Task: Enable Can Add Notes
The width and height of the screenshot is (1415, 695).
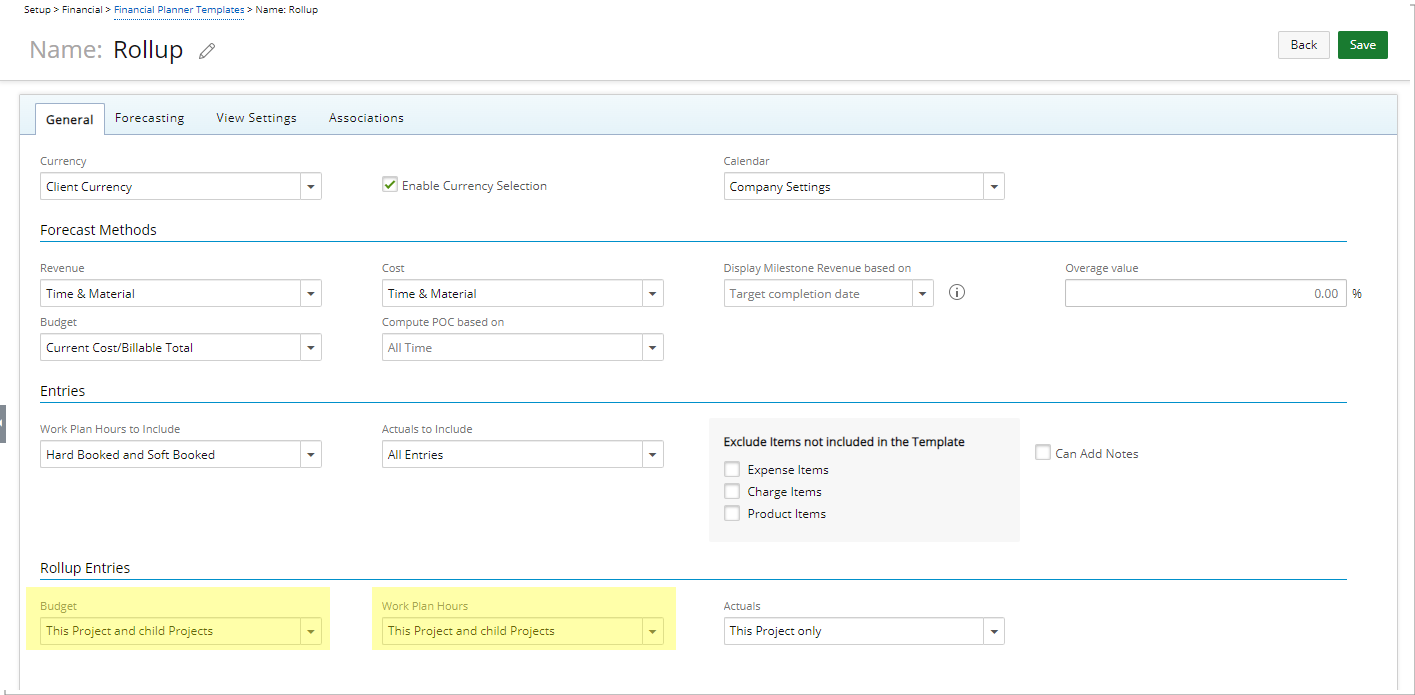Action: click(x=1043, y=453)
